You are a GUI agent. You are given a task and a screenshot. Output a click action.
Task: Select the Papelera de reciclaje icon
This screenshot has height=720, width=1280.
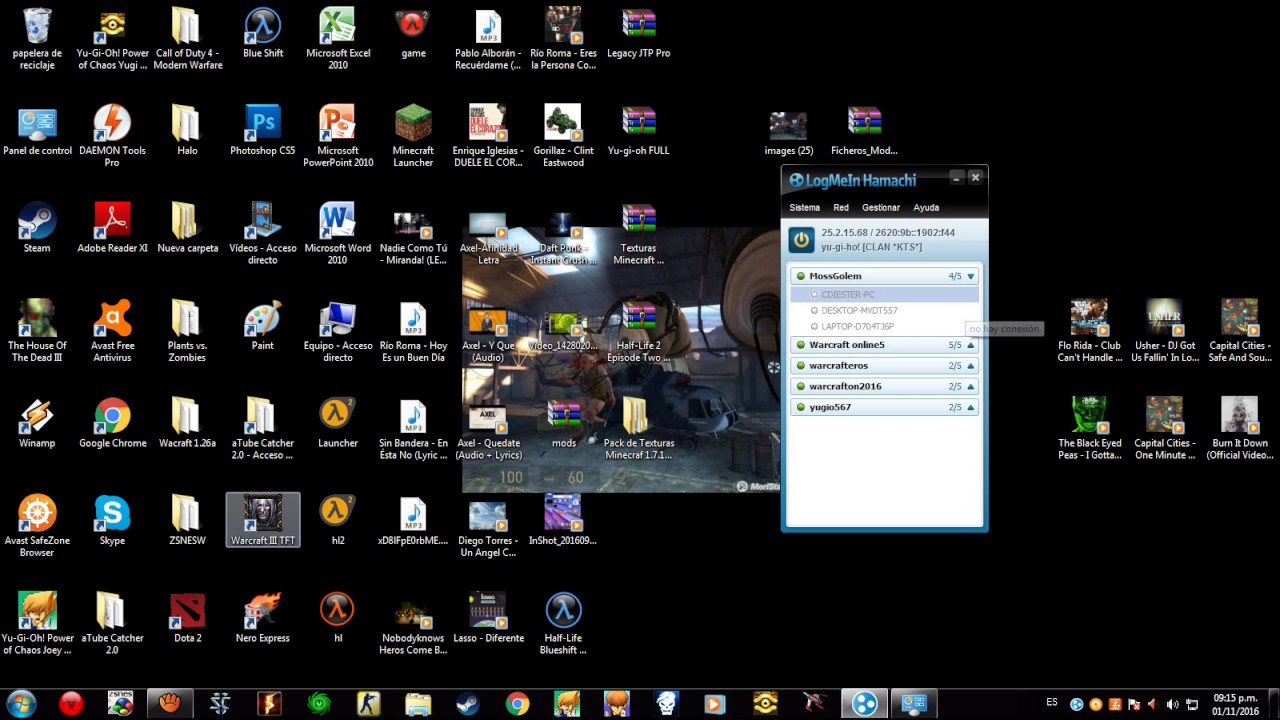[x=37, y=40]
